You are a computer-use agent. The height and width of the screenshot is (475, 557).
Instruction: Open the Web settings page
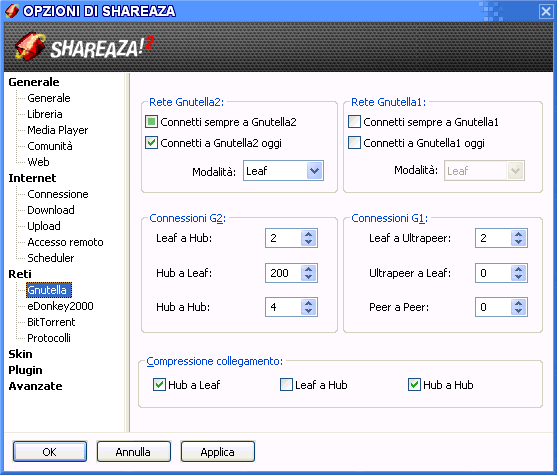point(38,162)
